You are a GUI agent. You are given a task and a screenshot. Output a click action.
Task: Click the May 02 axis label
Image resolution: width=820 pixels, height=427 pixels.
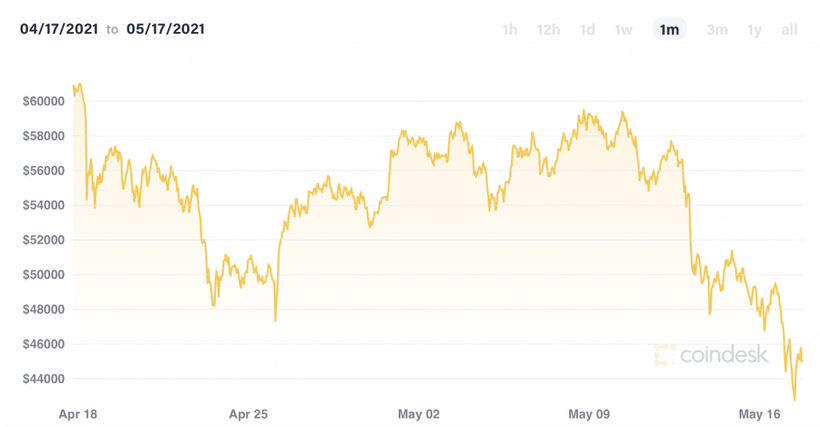pos(418,413)
